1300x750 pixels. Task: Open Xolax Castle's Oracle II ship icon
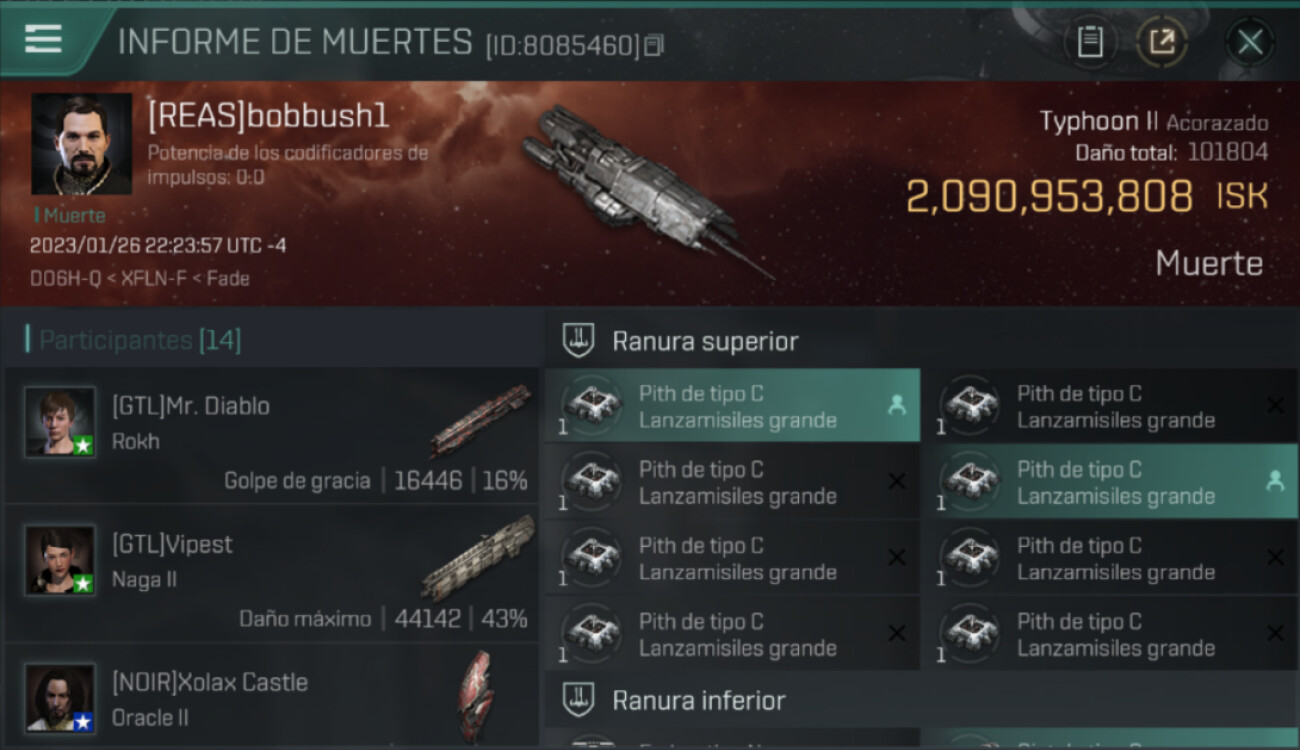click(x=476, y=696)
